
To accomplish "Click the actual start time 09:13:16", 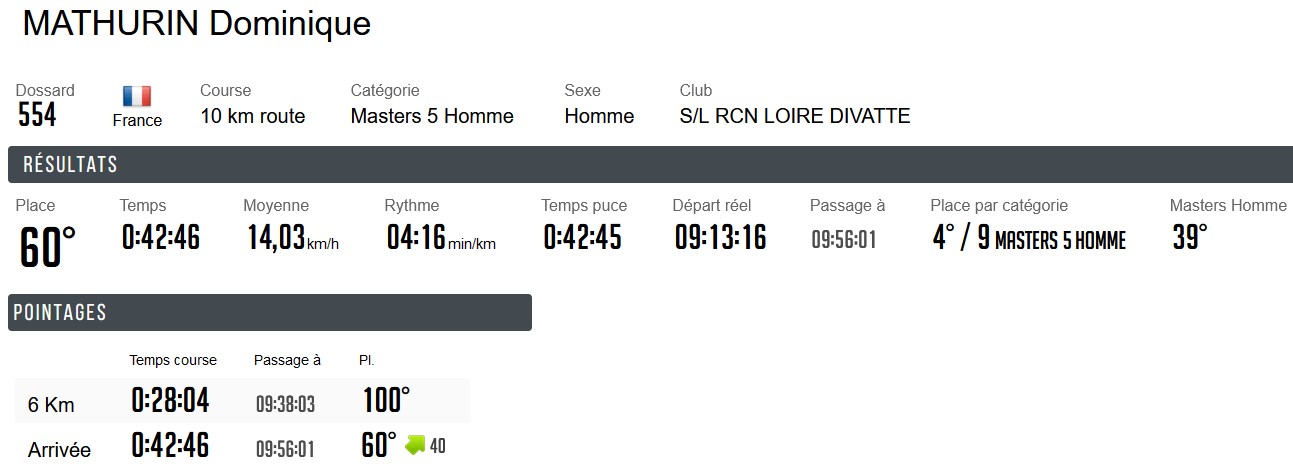I will [x=719, y=238].
